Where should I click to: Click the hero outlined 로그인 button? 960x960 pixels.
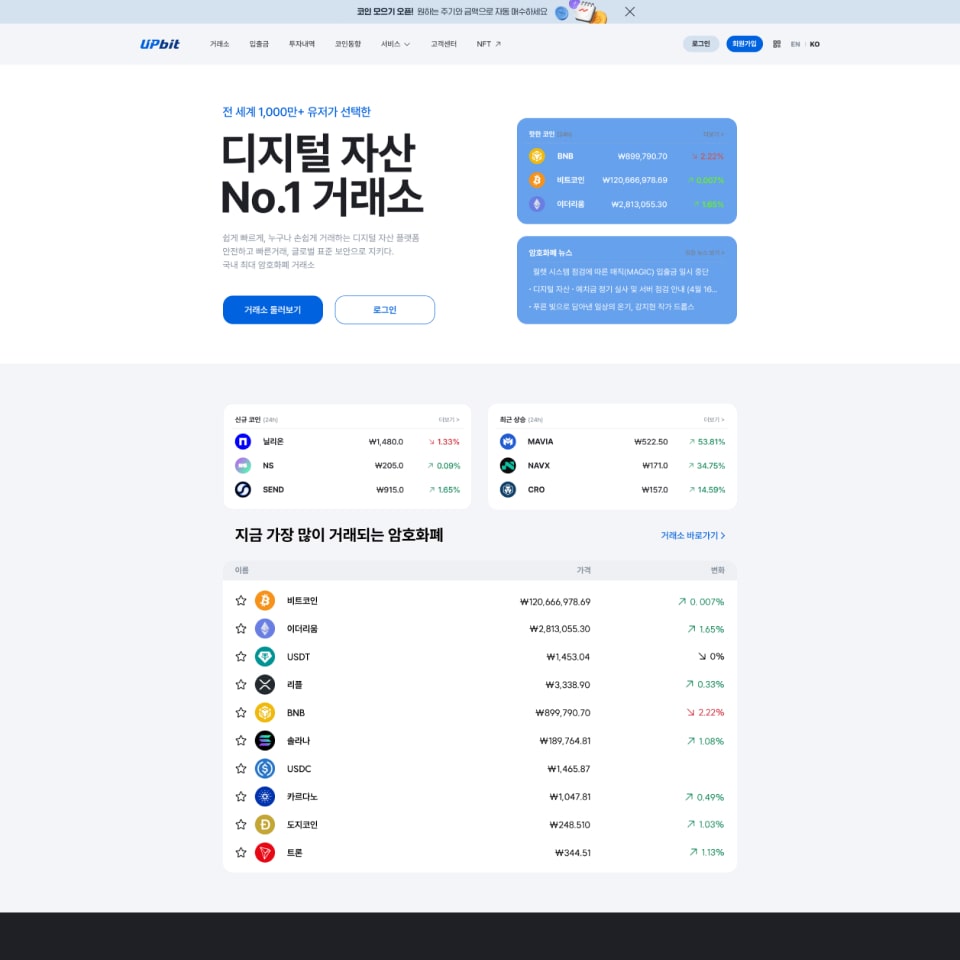tap(384, 310)
